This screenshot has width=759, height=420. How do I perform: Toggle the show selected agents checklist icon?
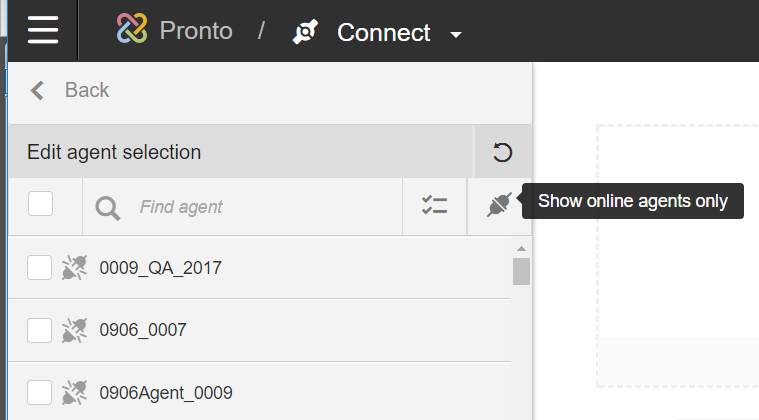(434, 206)
